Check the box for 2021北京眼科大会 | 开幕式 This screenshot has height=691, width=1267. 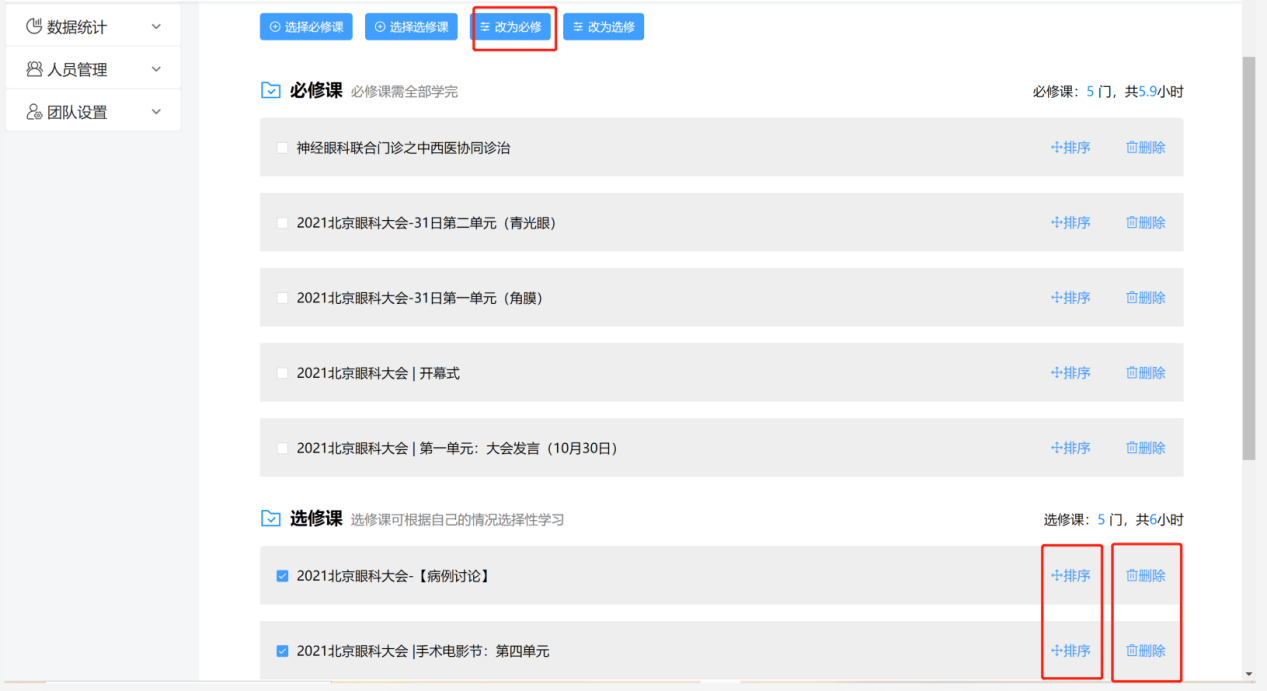pyautogui.click(x=282, y=373)
